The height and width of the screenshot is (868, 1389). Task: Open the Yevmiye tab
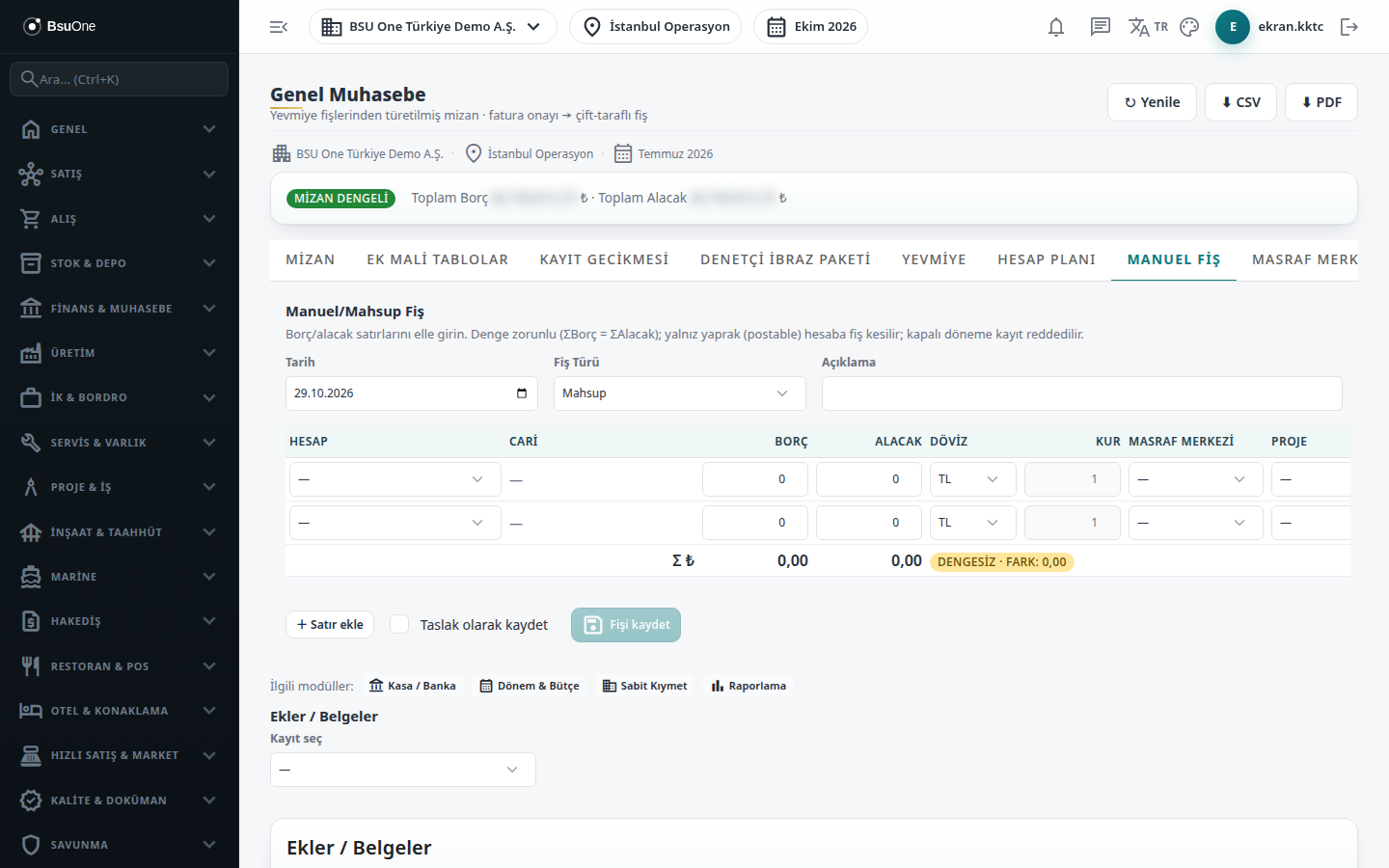pyautogui.click(x=934, y=259)
